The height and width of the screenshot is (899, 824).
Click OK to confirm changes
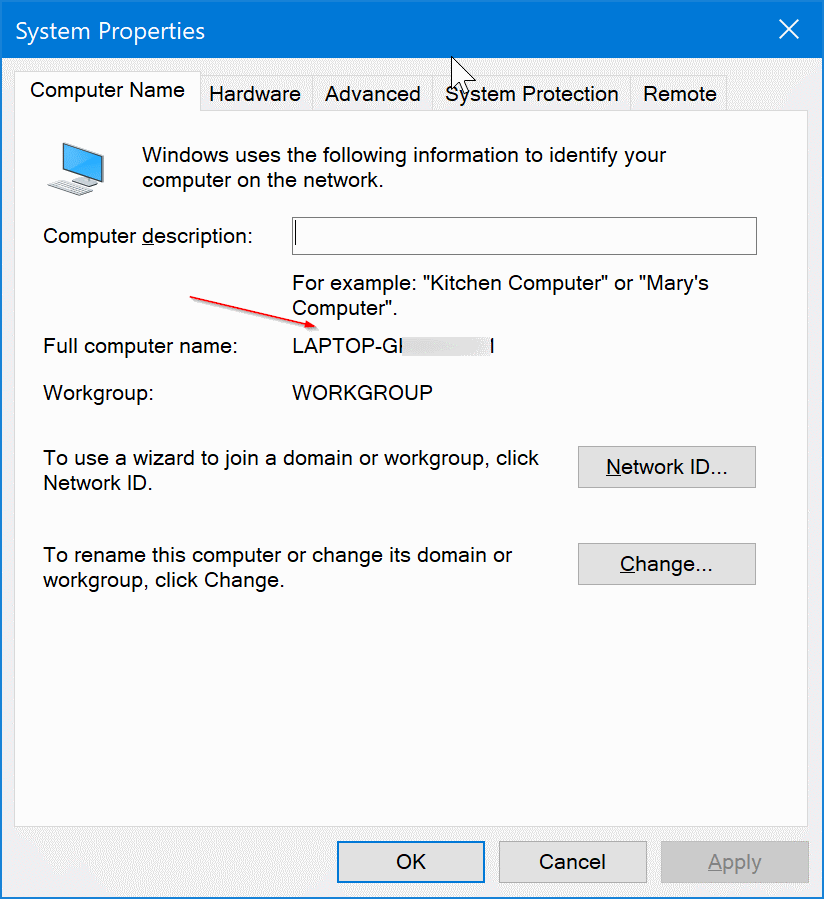[x=410, y=861]
